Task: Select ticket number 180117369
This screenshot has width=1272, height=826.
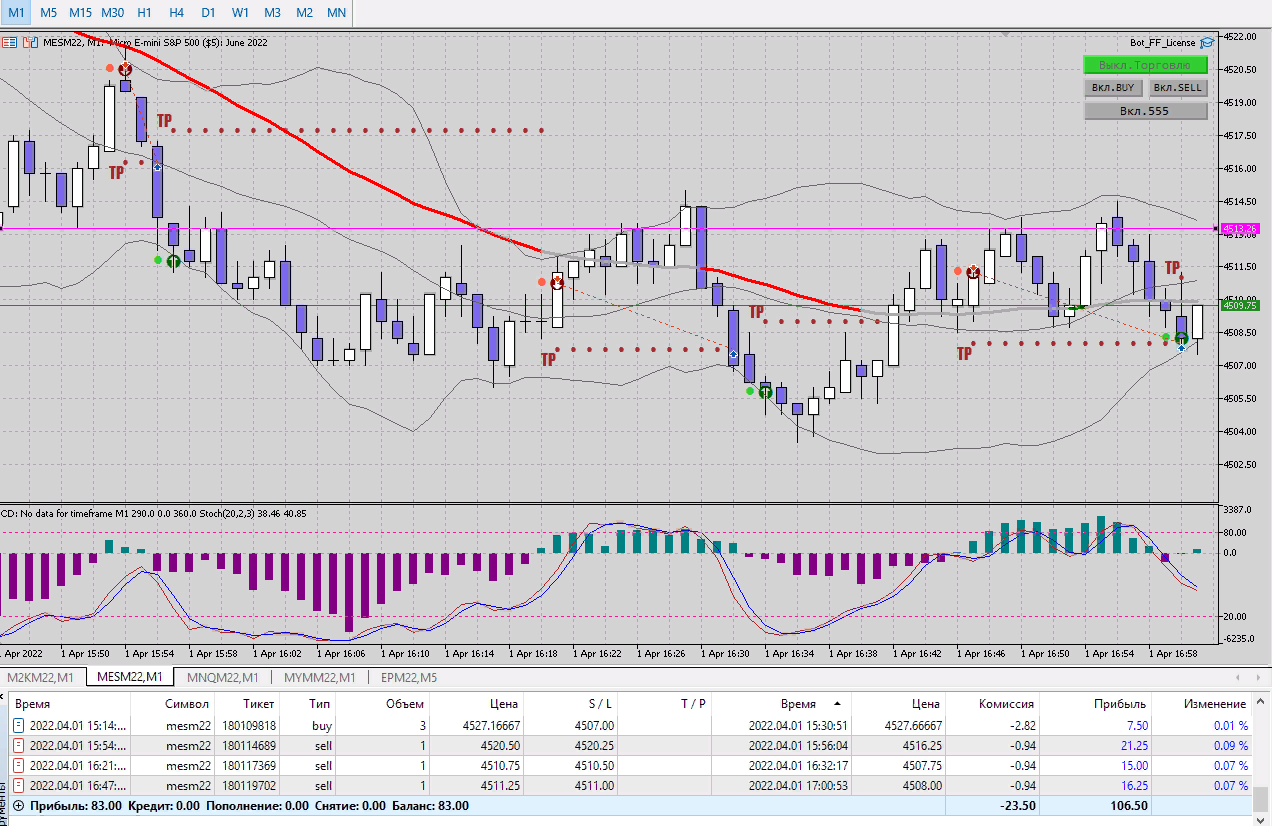Action: click(249, 765)
